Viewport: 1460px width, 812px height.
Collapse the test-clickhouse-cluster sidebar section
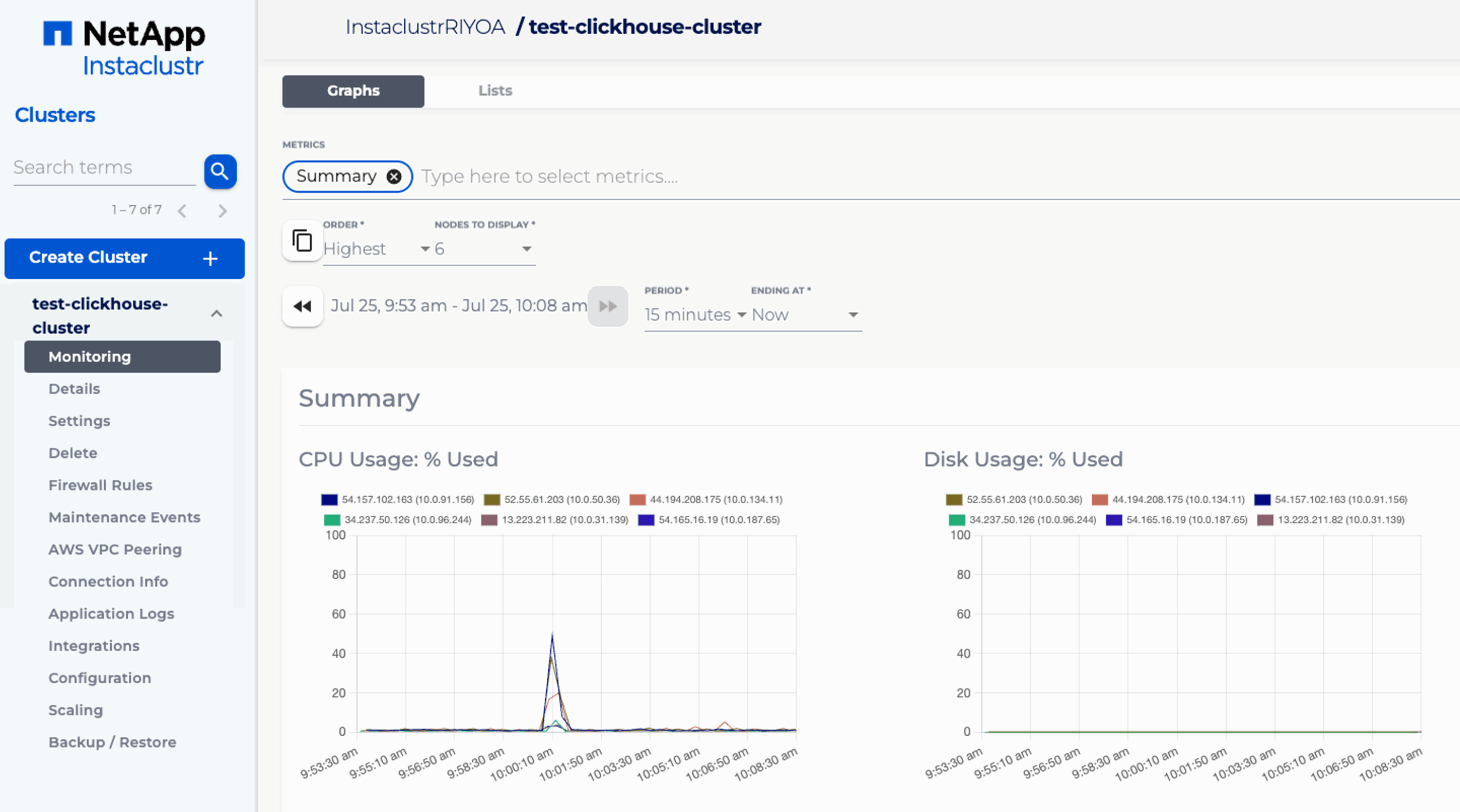[x=216, y=314]
